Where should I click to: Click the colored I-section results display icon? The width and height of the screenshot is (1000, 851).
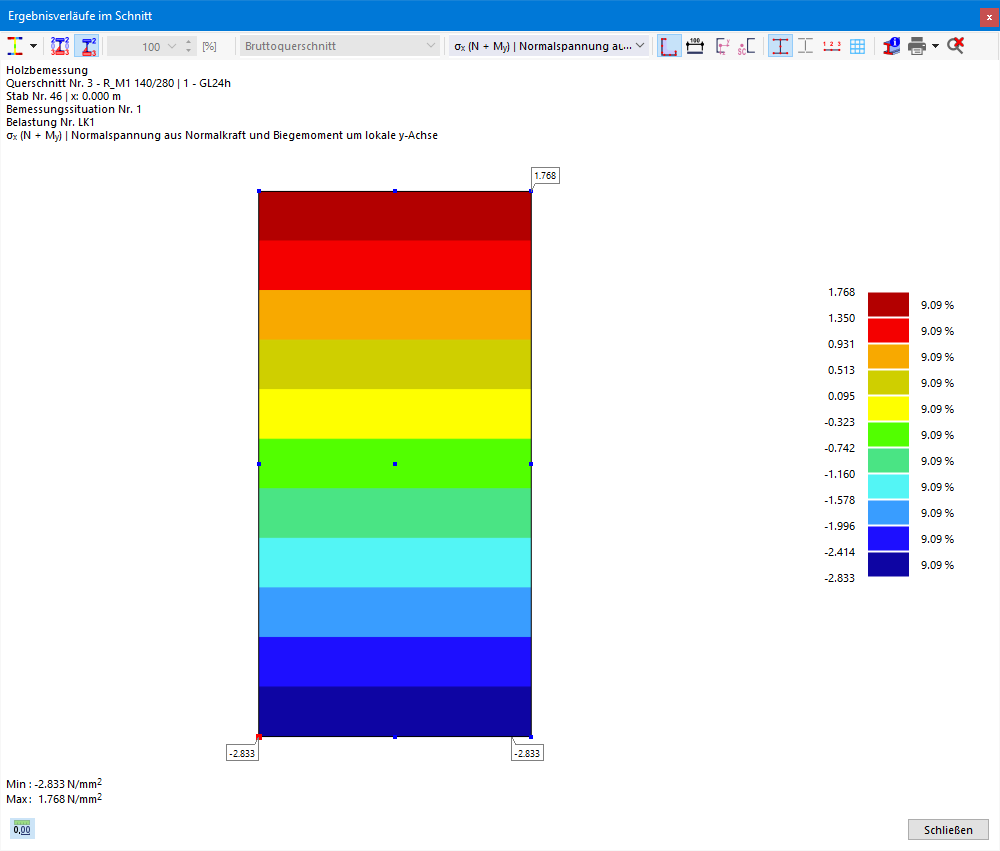coord(15,46)
